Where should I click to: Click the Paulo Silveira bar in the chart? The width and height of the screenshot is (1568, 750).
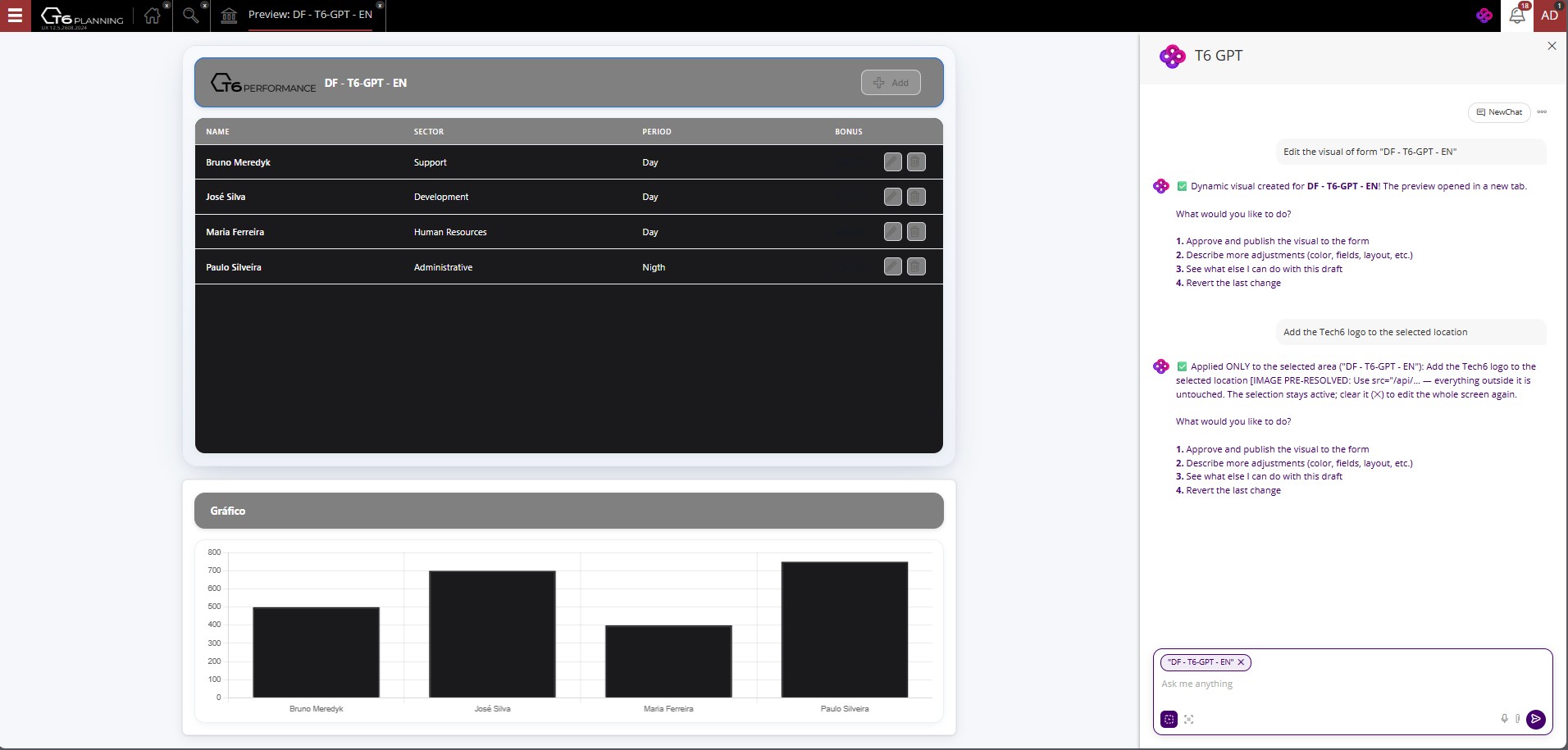(845, 630)
